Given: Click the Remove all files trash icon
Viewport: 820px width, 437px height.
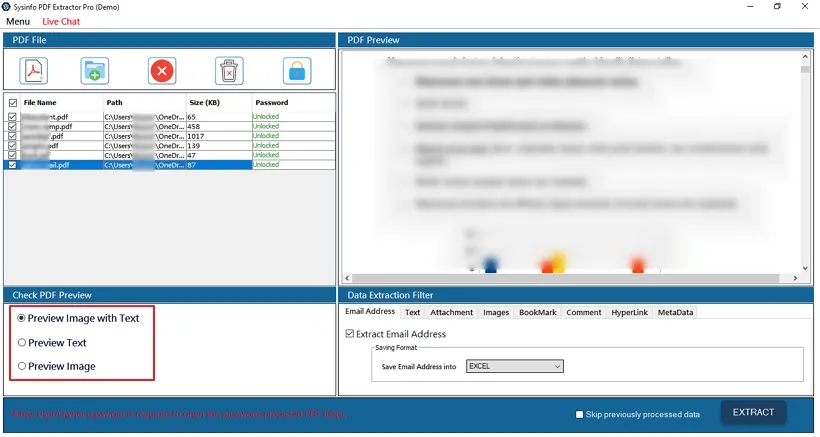Looking at the screenshot, I should tap(229, 71).
